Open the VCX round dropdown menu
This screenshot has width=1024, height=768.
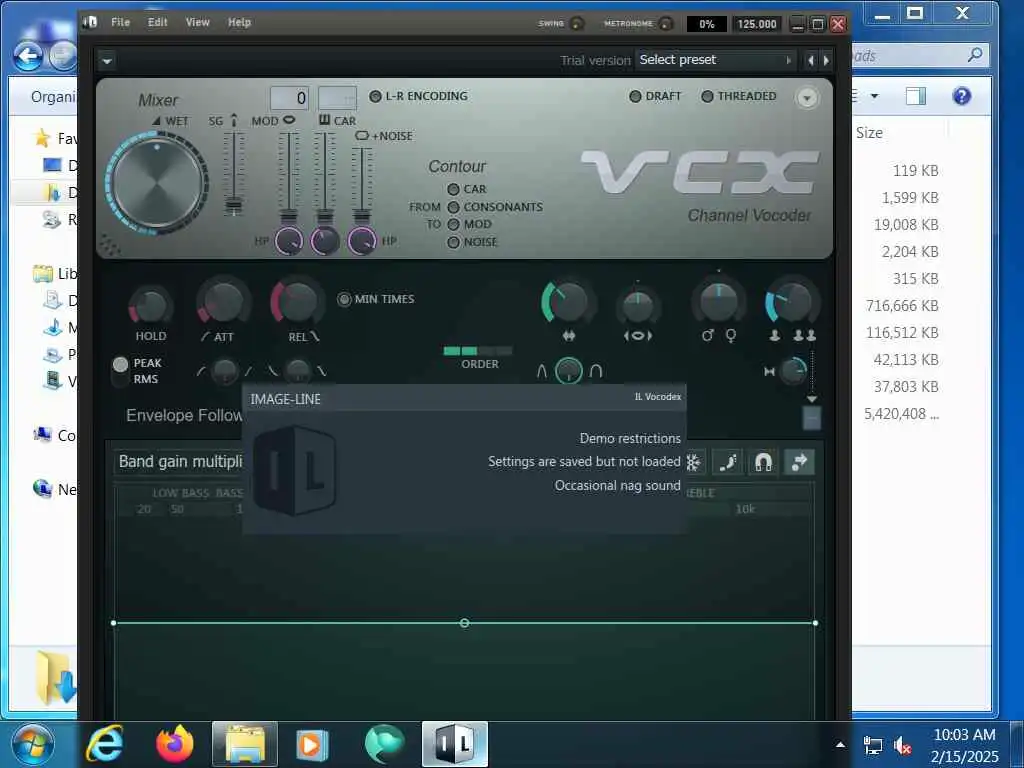(807, 98)
